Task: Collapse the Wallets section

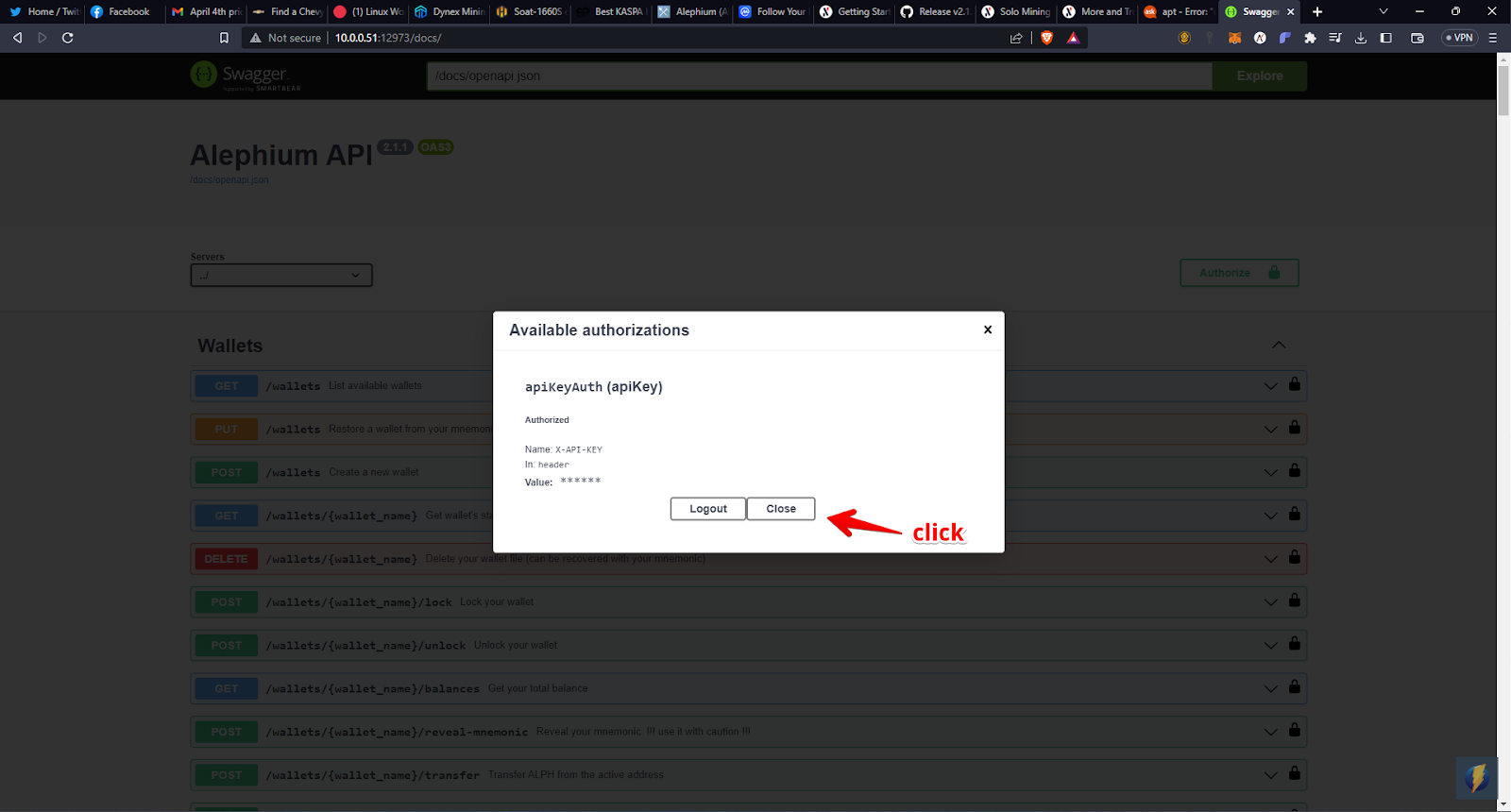Action: (x=1279, y=345)
